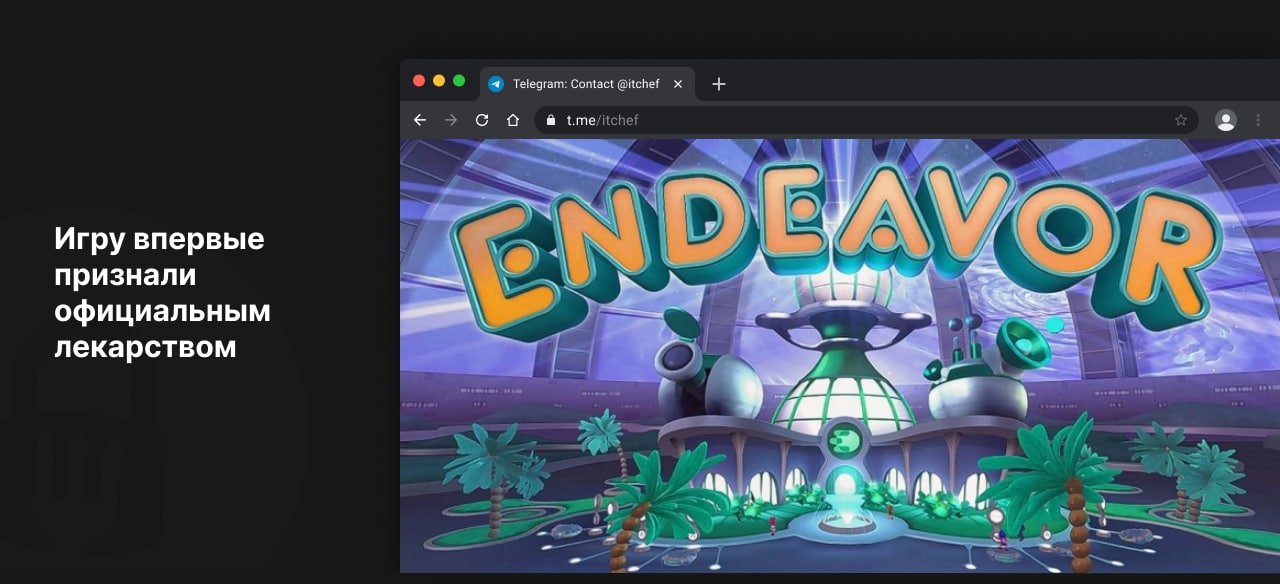Click the green maximize window button

459,81
